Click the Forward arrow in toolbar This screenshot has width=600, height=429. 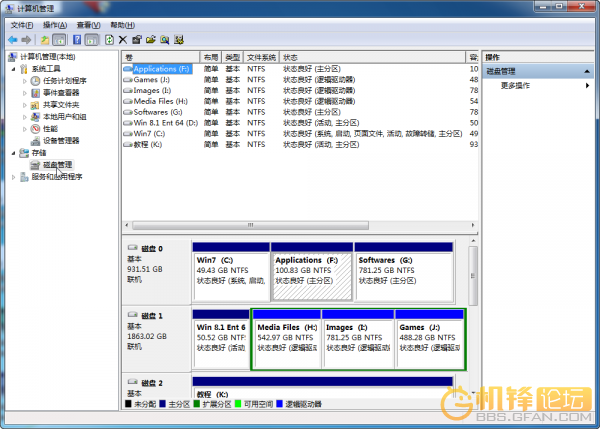(26, 40)
